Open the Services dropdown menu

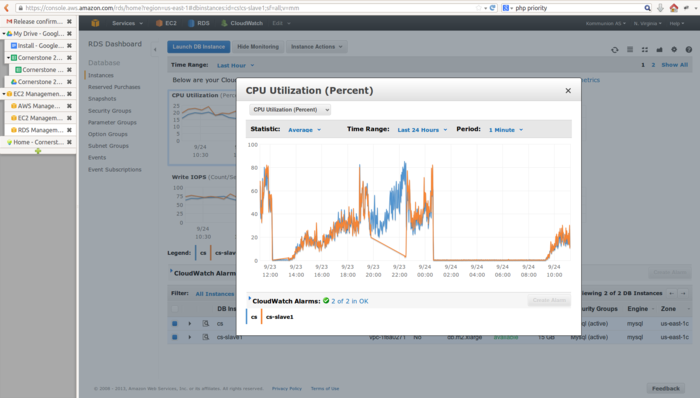coord(127,23)
